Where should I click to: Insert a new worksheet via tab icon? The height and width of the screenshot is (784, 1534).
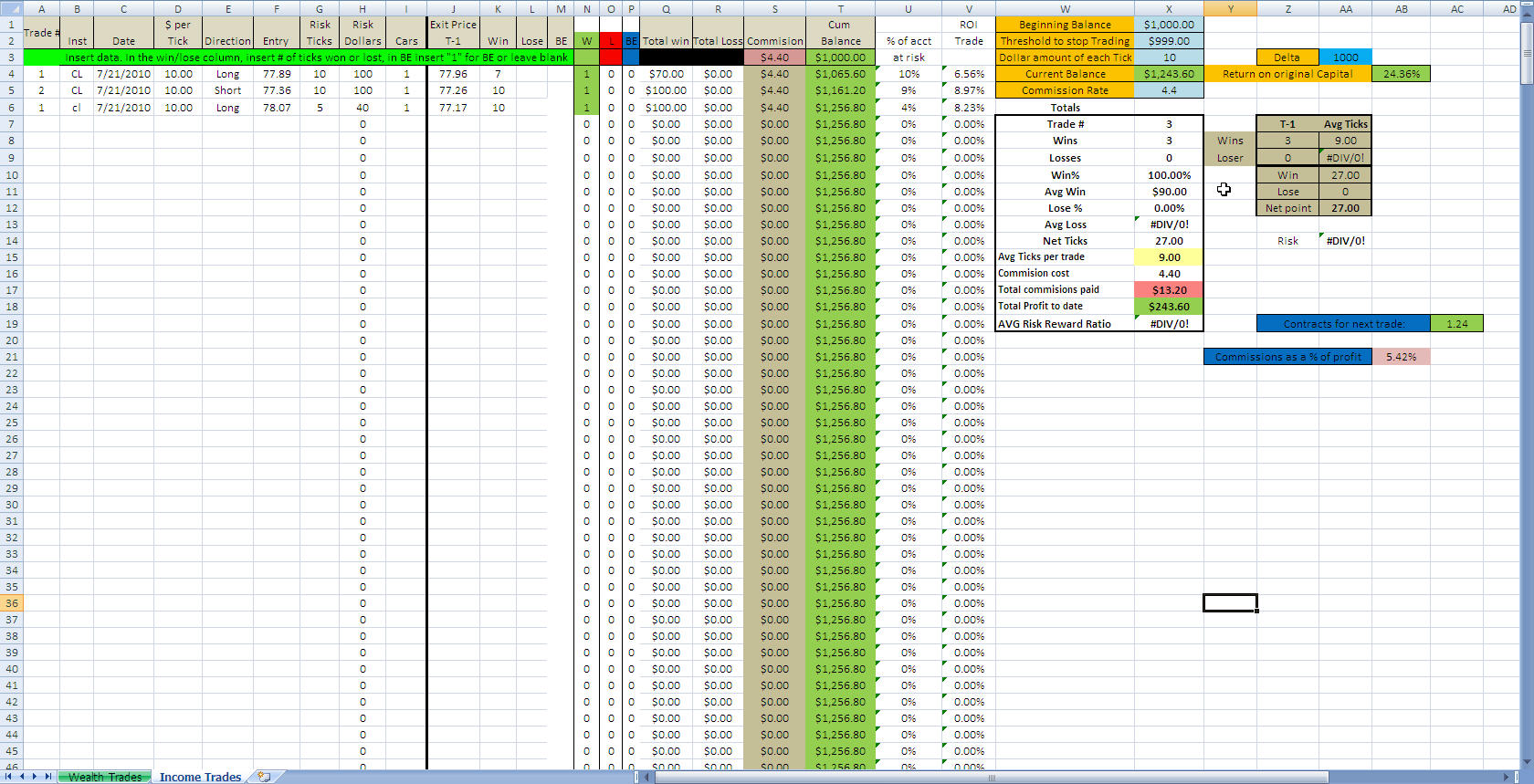pyautogui.click(x=264, y=777)
